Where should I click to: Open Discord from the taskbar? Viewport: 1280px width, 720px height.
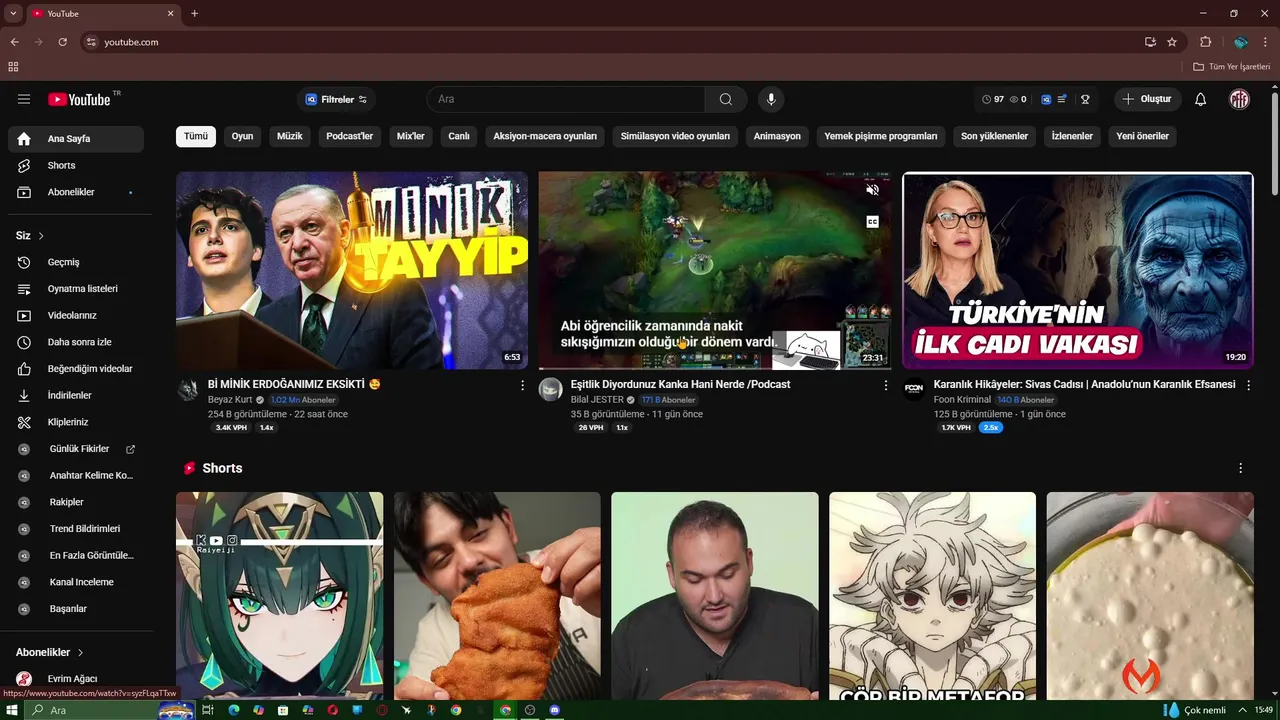pyautogui.click(x=555, y=710)
